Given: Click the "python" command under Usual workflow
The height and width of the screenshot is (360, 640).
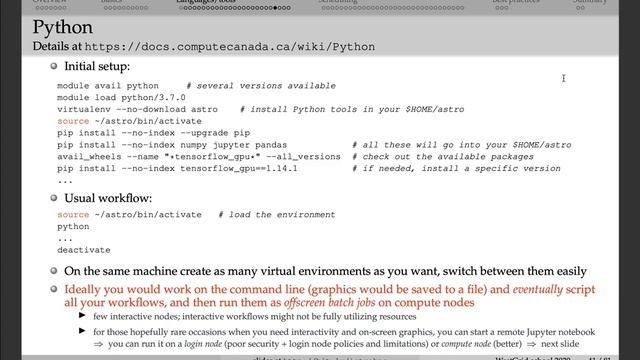Looking at the screenshot, I should 73,227.
